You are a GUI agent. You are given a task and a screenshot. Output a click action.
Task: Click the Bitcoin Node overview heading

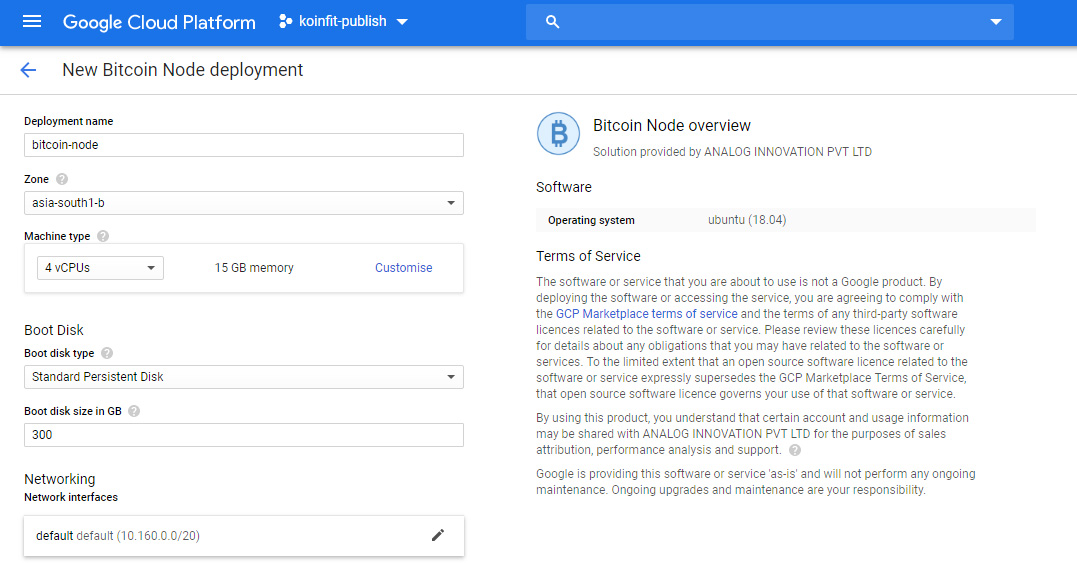point(672,126)
